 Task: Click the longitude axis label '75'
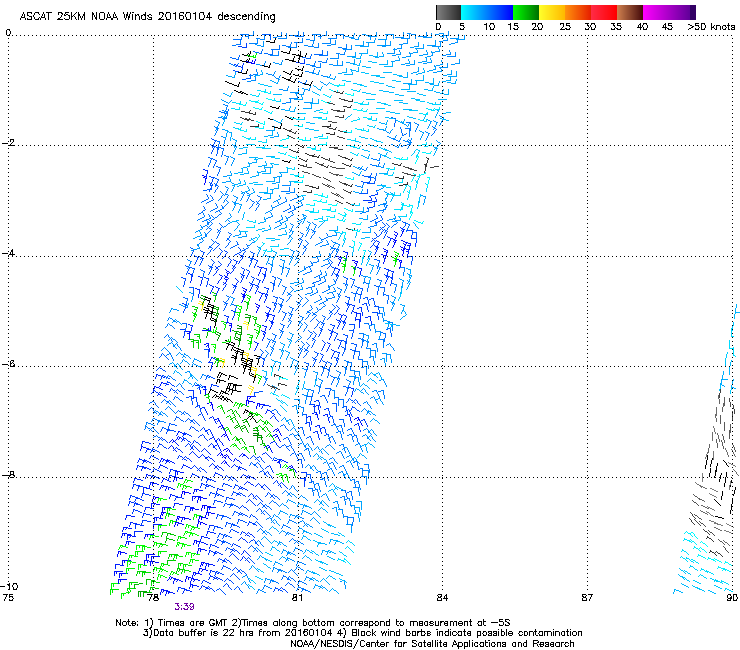(x=8, y=598)
